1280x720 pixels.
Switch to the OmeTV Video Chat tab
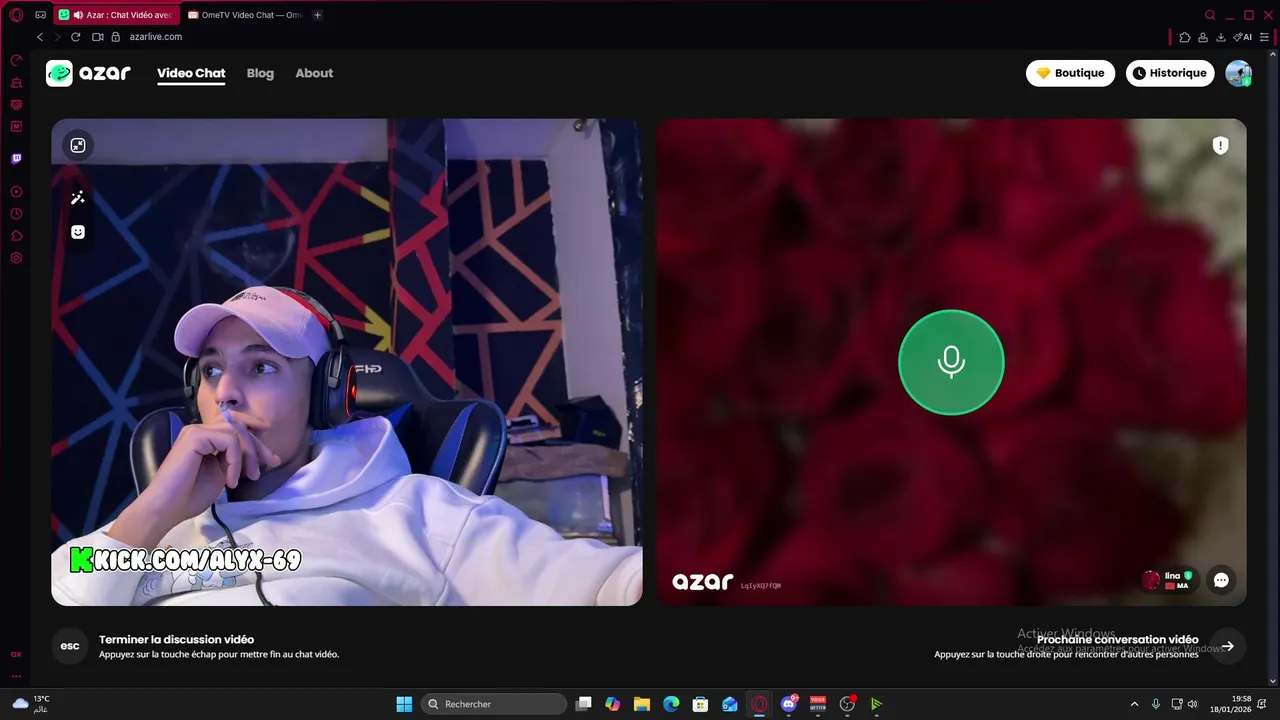pos(245,15)
